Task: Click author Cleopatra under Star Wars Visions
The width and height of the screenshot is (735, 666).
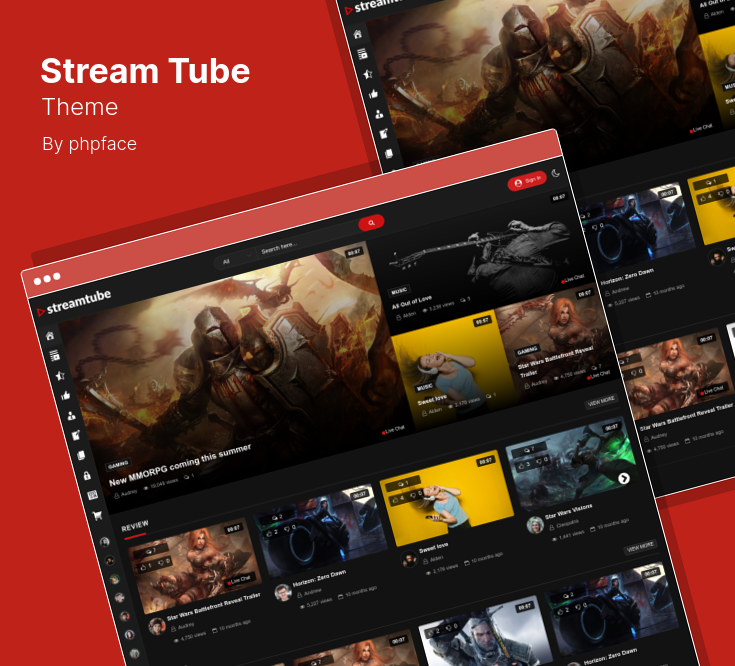Action: 566,525
